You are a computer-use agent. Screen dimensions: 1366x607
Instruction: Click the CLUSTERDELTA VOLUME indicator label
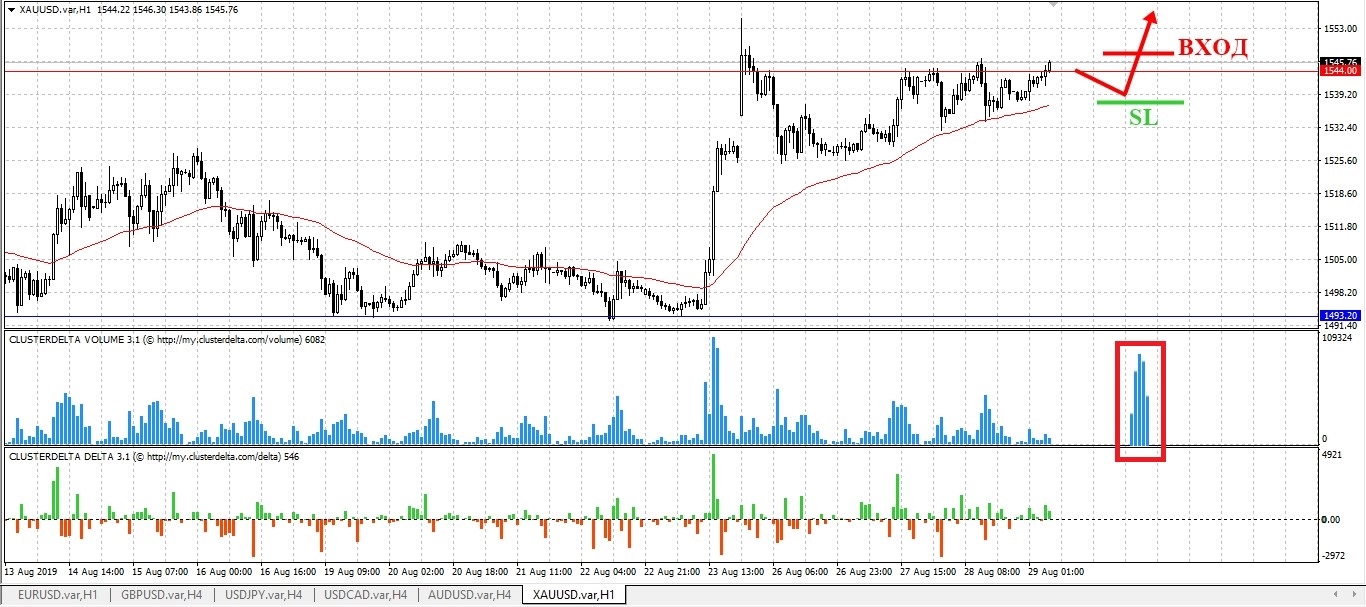click(x=167, y=340)
